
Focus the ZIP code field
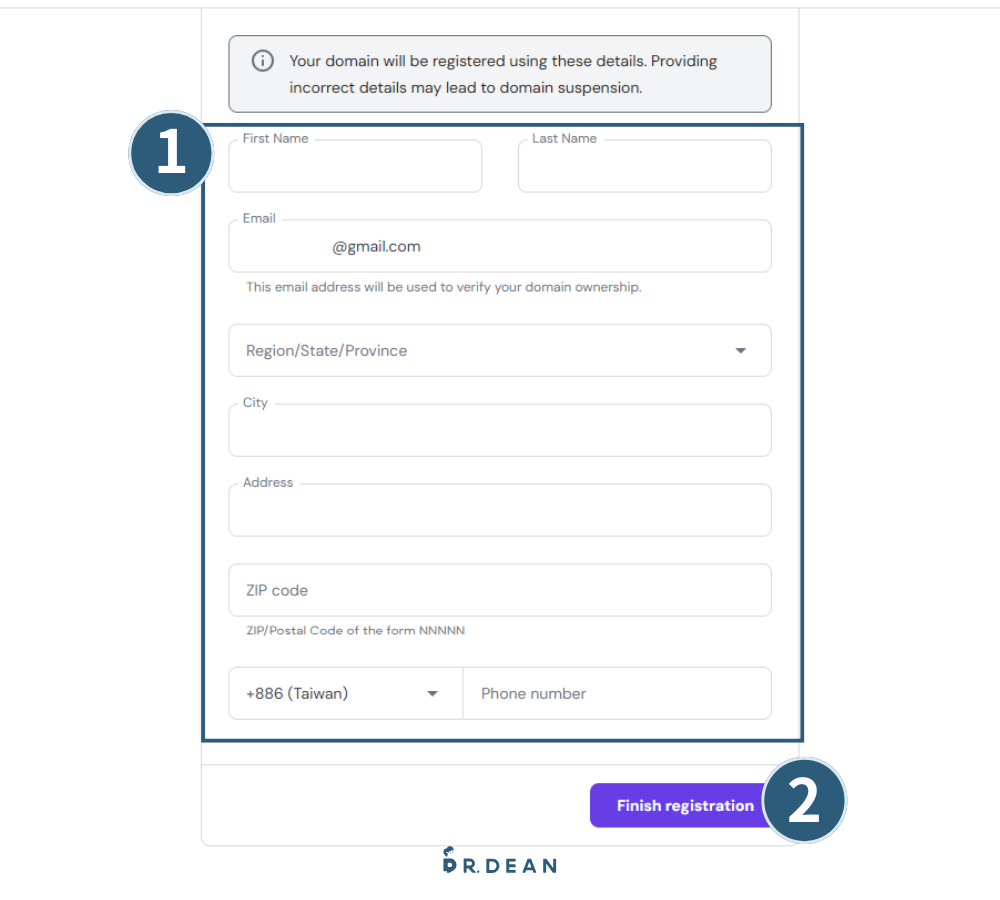(499, 591)
